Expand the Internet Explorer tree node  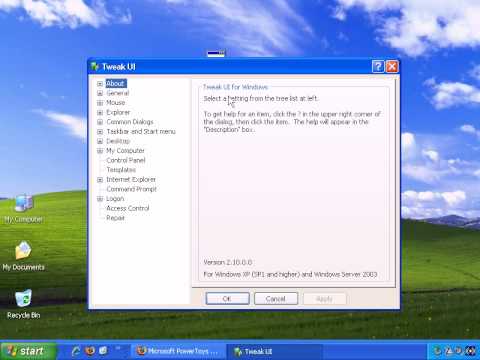[x=100, y=180]
